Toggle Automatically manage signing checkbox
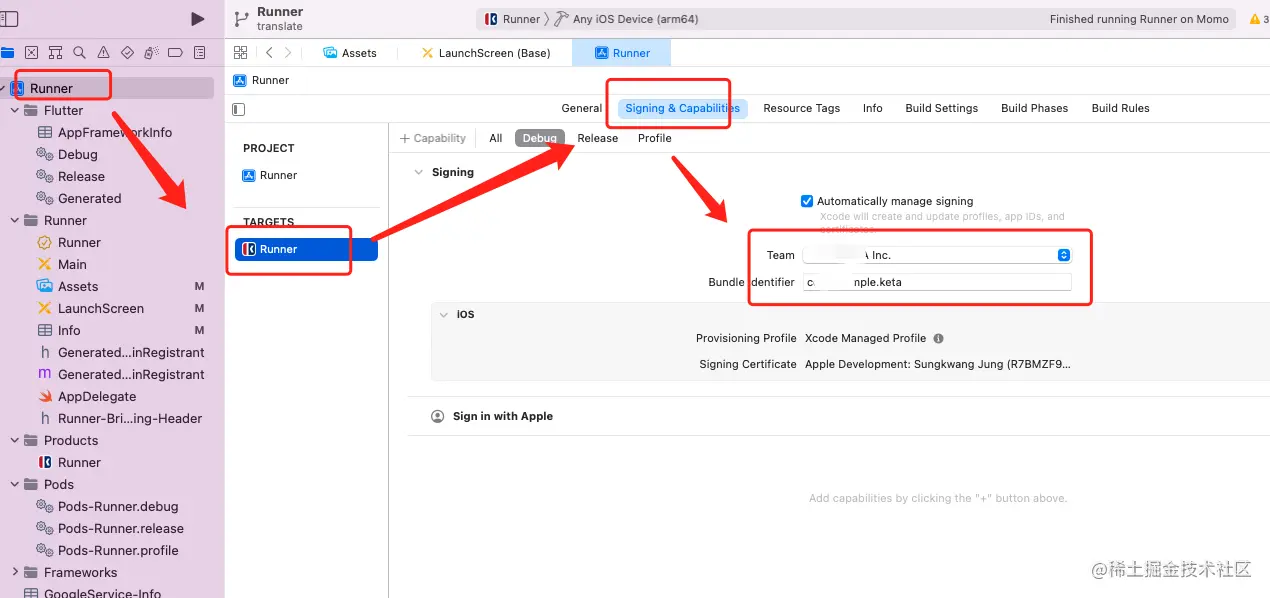Screen dimensions: 1270x598 tap(807, 201)
